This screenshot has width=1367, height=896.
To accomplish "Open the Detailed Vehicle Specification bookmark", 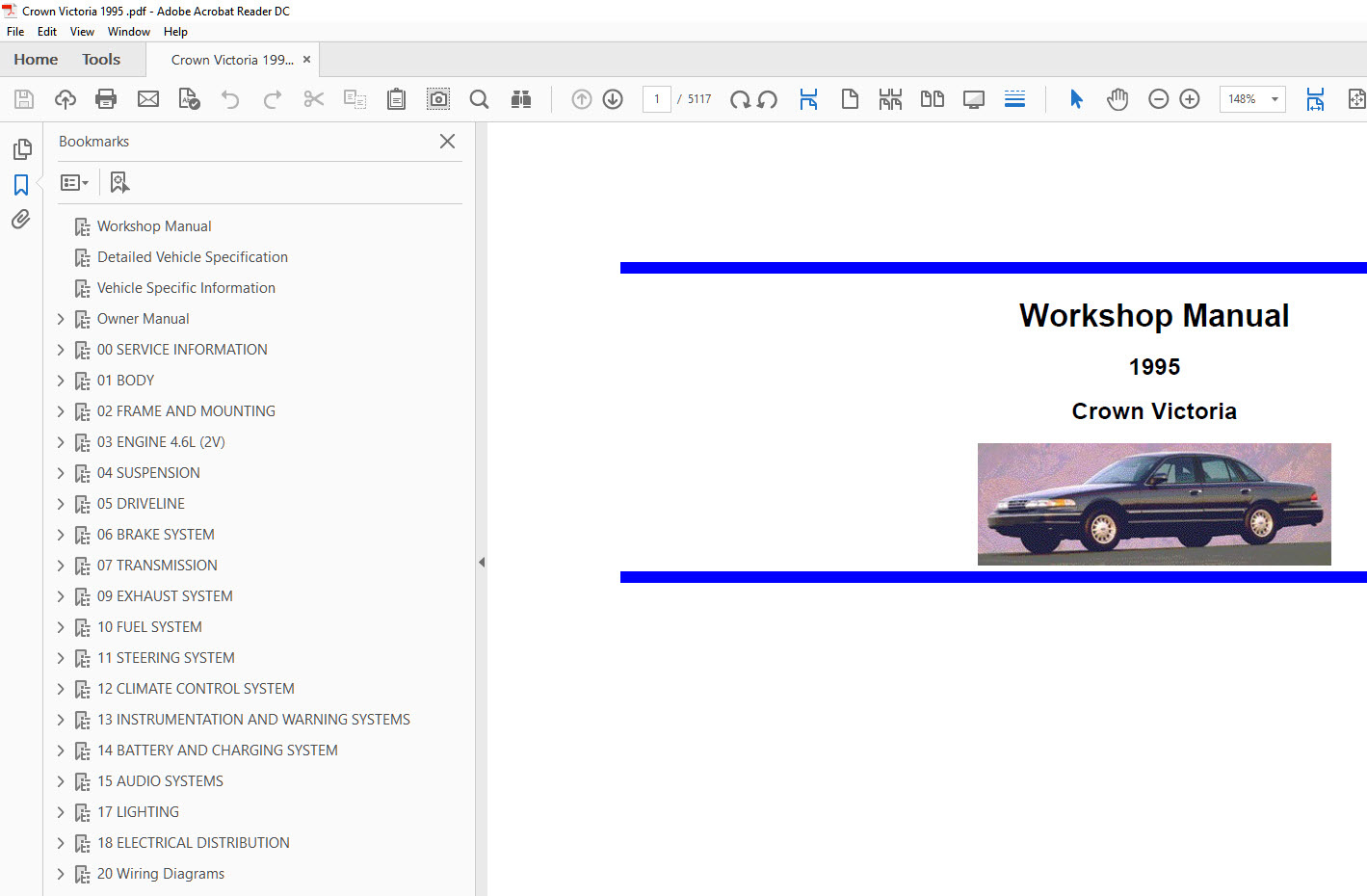I will (x=192, y=257).
